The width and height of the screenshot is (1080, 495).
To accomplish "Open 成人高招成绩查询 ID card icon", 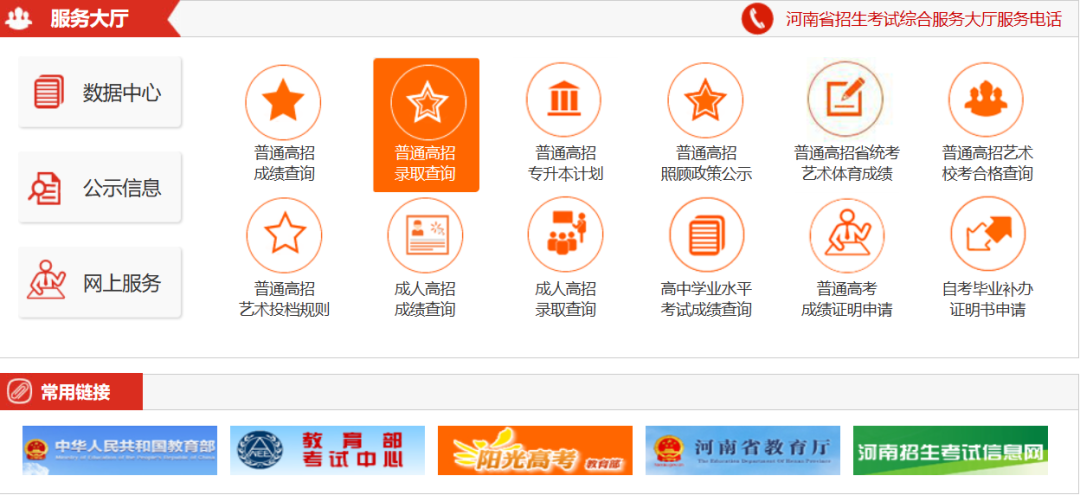I will point(425,235).
